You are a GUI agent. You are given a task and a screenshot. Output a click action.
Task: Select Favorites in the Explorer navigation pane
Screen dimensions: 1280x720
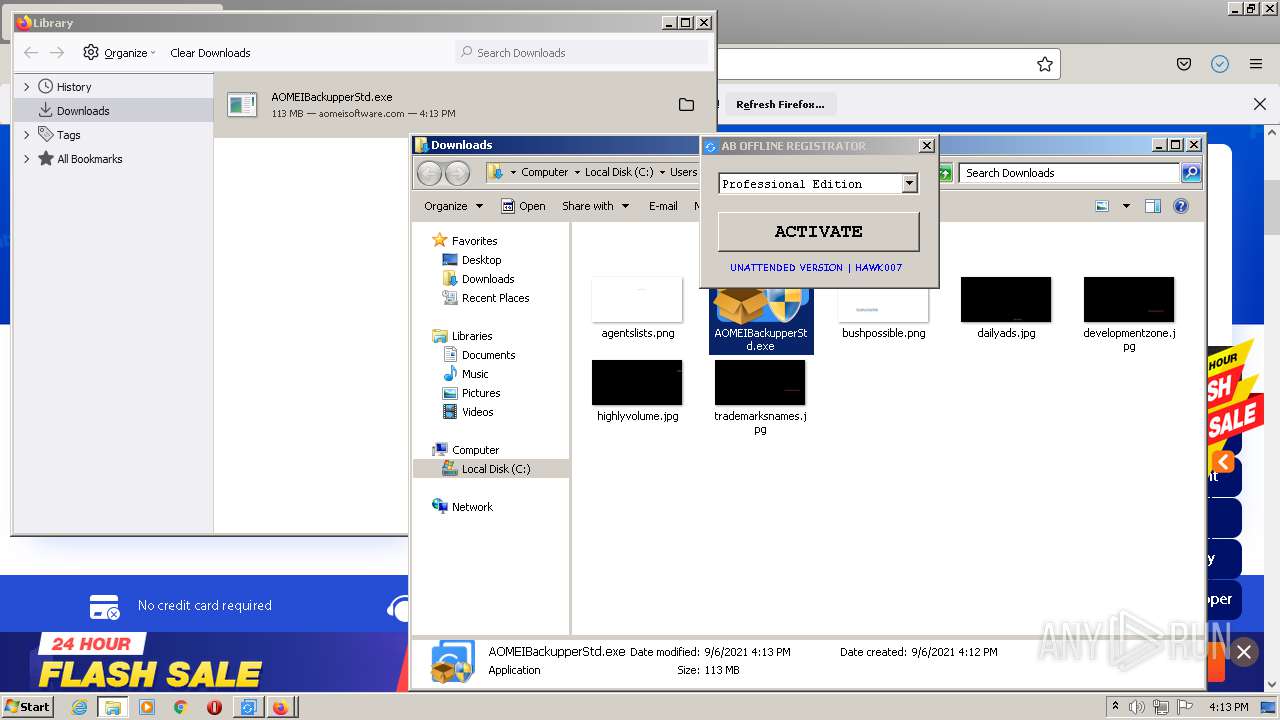pyautogui.click(x=474, y=241)
